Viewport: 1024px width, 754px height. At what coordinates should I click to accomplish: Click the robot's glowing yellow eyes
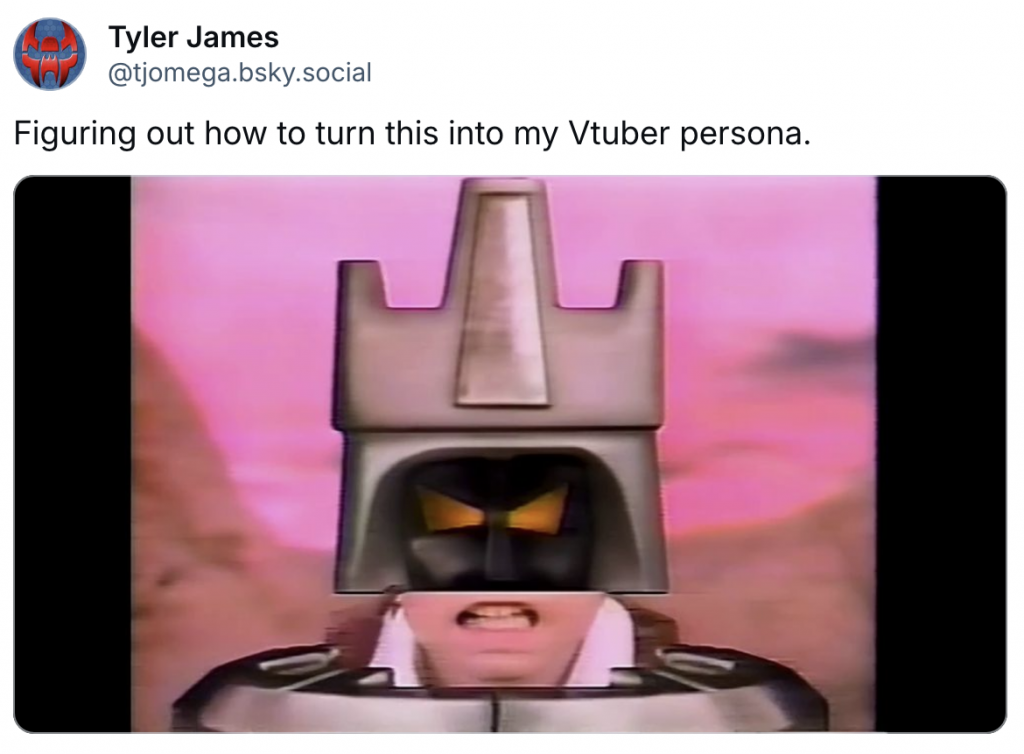[x=492, y=510]
